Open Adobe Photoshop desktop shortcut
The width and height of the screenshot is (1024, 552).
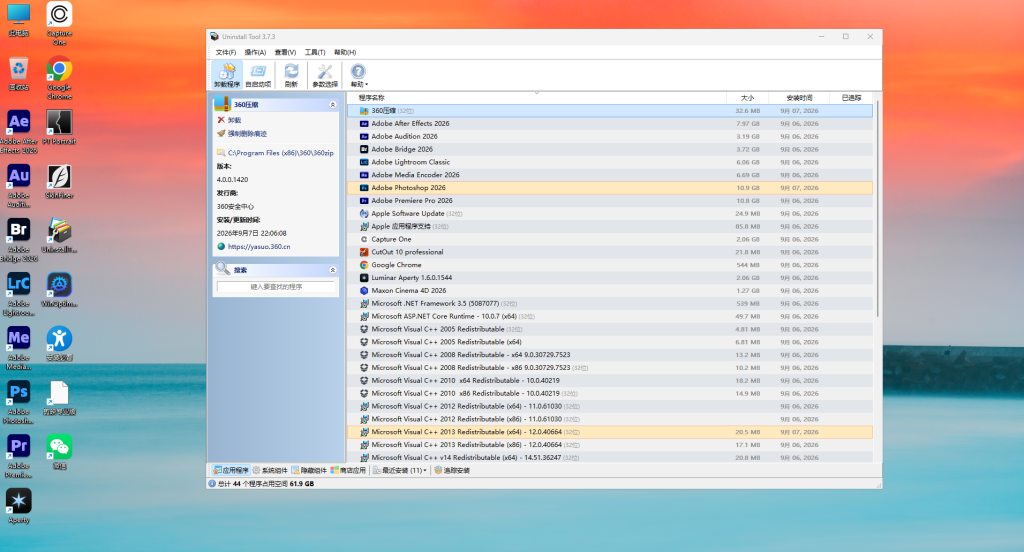click(18, 403)
